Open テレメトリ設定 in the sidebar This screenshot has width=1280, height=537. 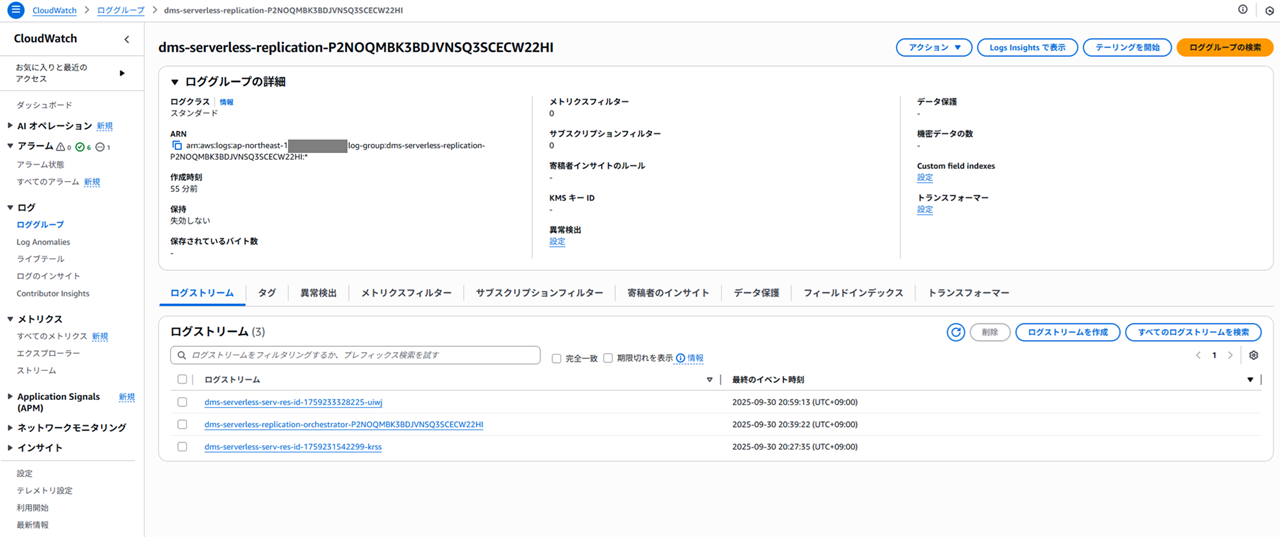click(44, 491)
